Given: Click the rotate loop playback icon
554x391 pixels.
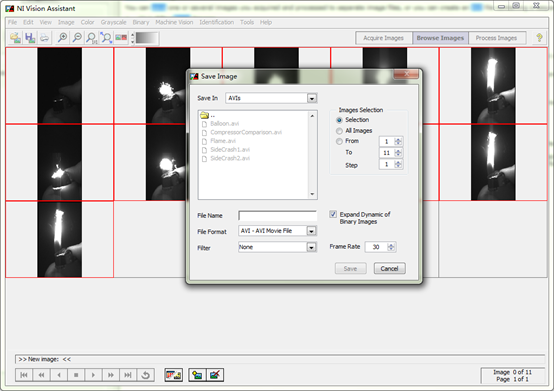Looking at the screenshot, I should (x=146, y=375).
